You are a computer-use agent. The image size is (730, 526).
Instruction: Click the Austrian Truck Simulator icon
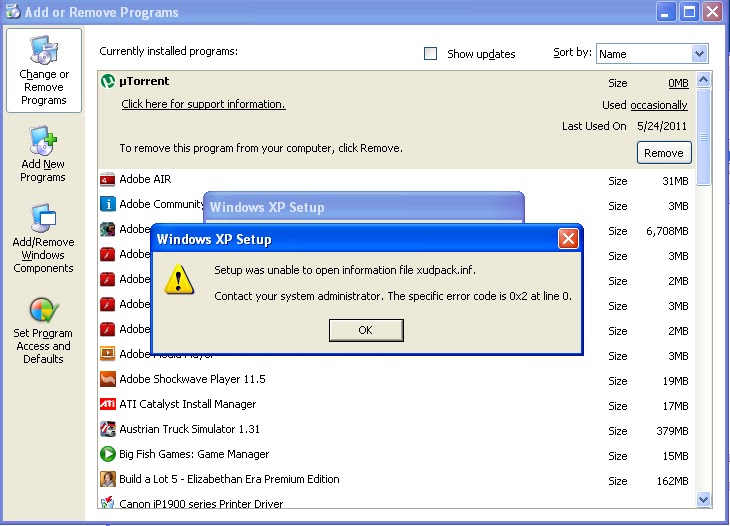click(x=108, y=429)
